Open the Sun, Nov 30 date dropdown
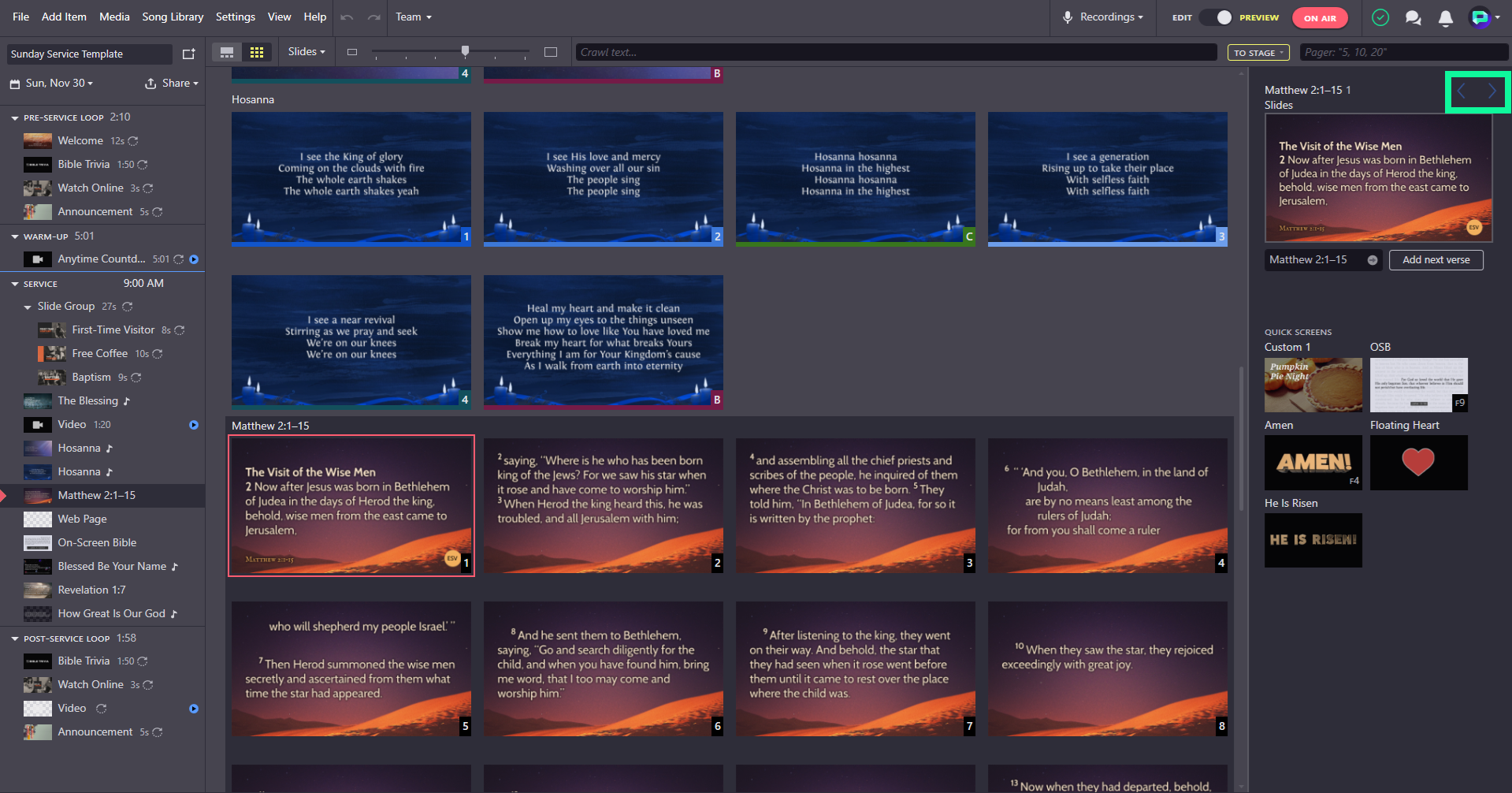Screen dimensions: 1512x793 coord(59,84)
